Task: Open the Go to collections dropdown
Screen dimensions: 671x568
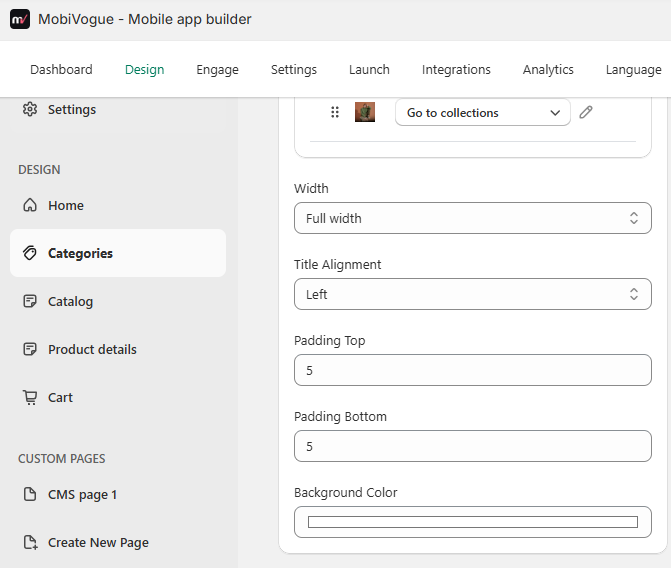Action: click(x=483, y=112)
